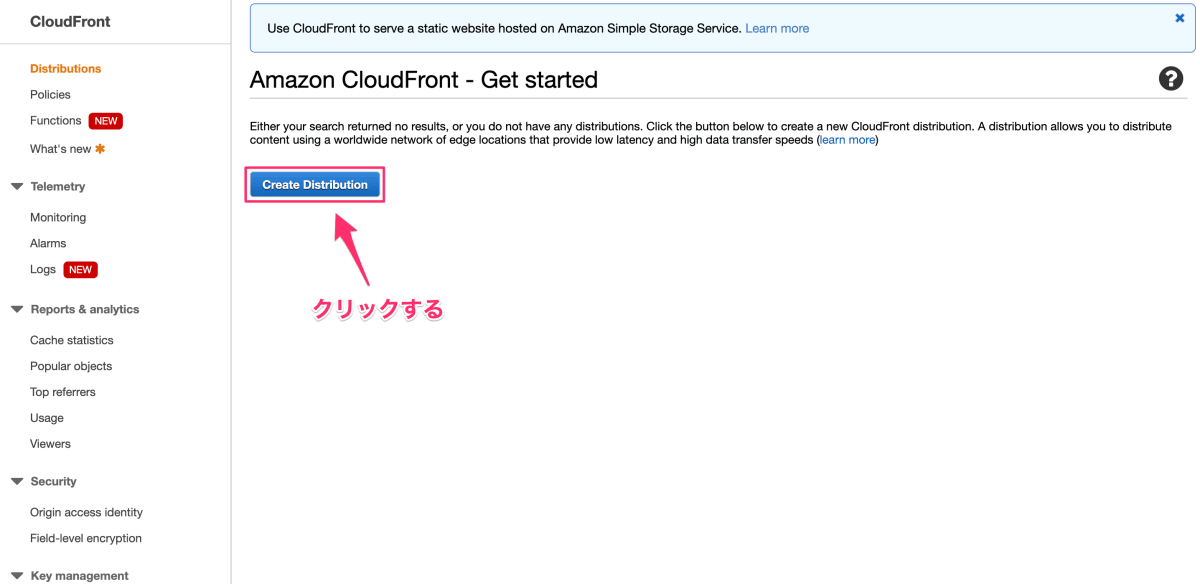The width and height of the screenshot is (1200, 584).
Task: Open the Top referrers report
Action: (x=63, y=392)
